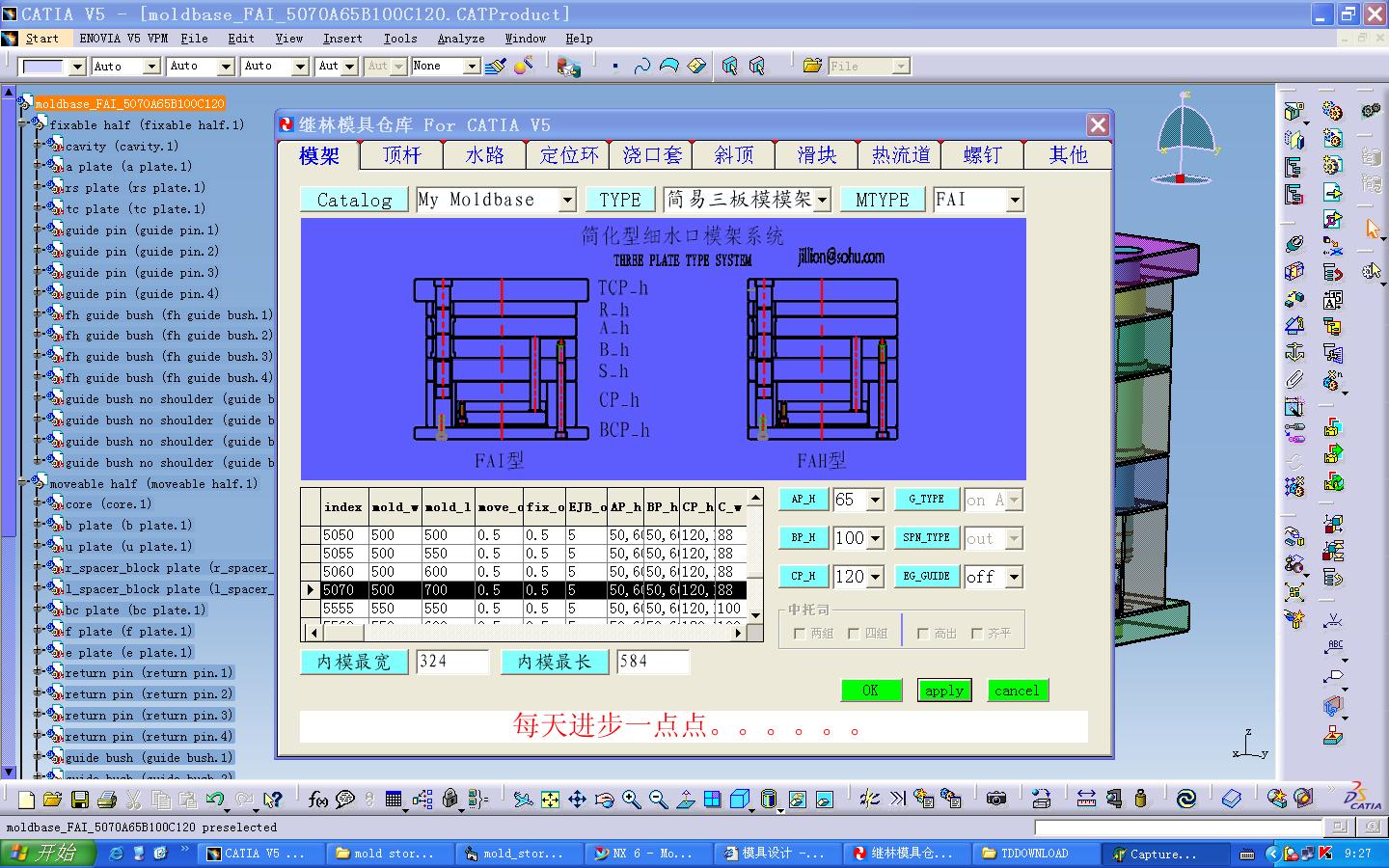Click the 内模最长 button
Viewport: 1389px width, 868px height.
coord(555,662)
